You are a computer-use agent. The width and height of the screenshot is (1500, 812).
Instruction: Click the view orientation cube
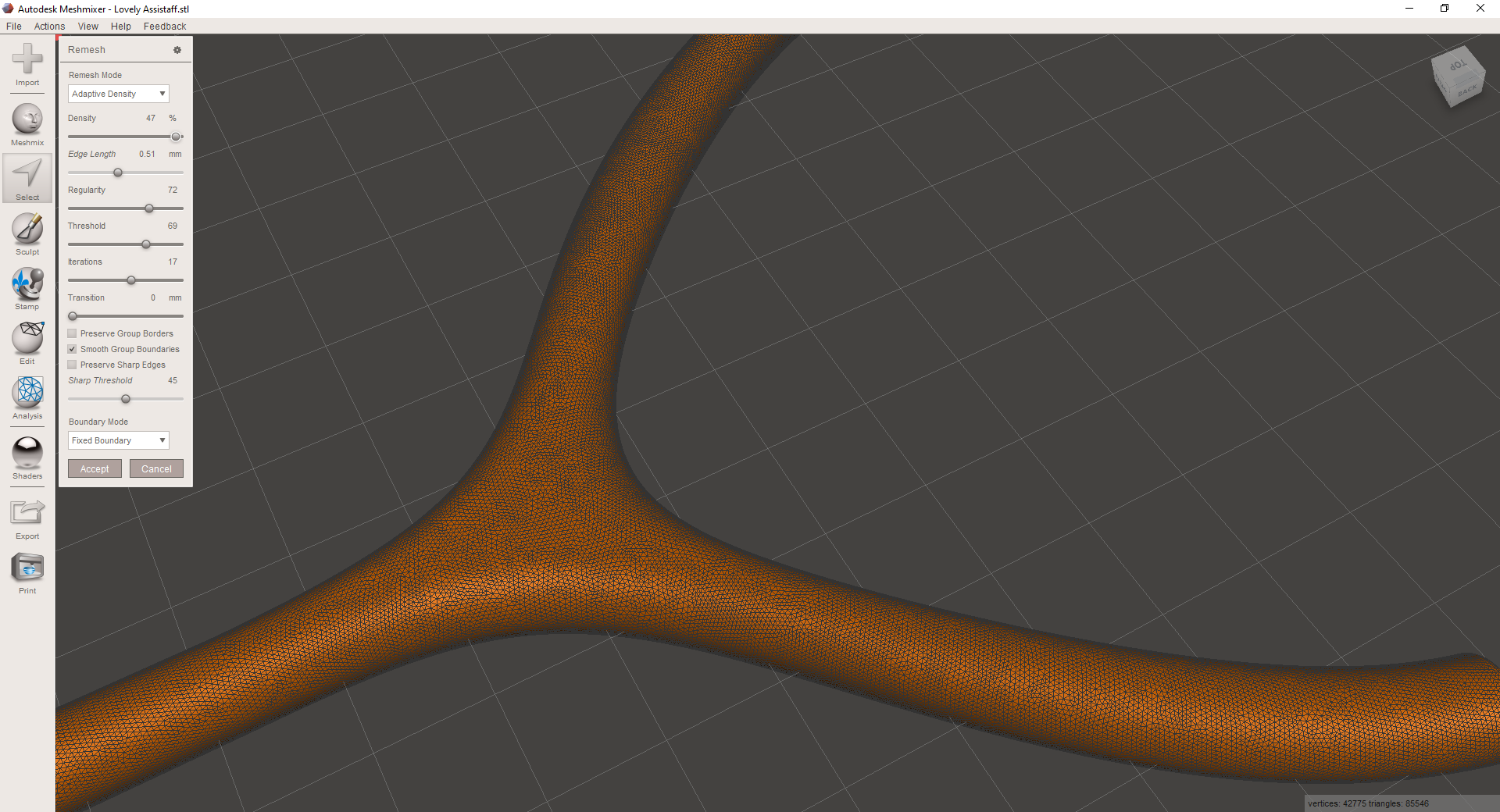(1458, 78)
